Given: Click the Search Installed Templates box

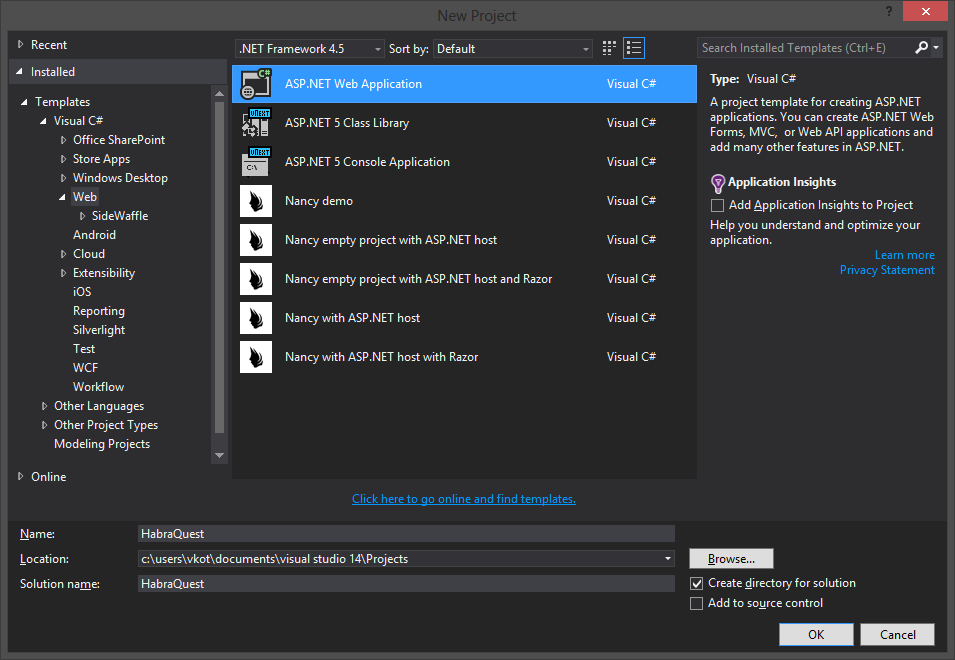Looking at the screenshot, I should point(805,47).
